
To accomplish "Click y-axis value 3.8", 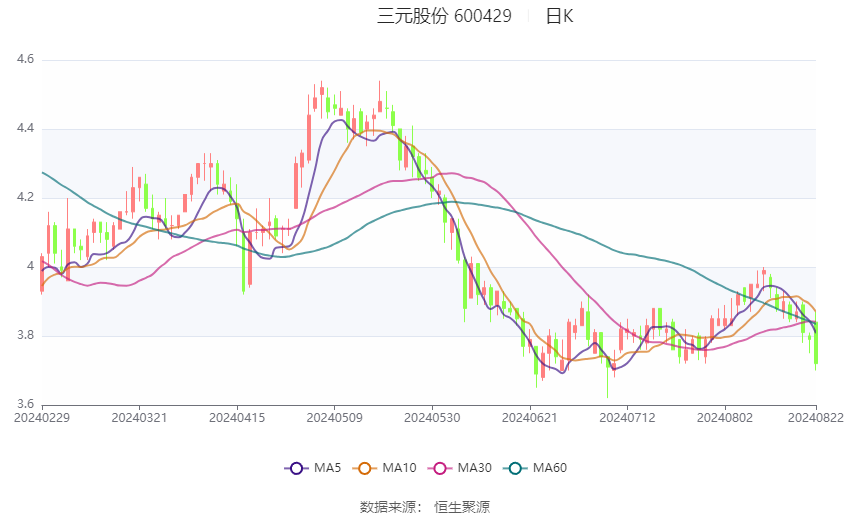I will pos(25,335).
